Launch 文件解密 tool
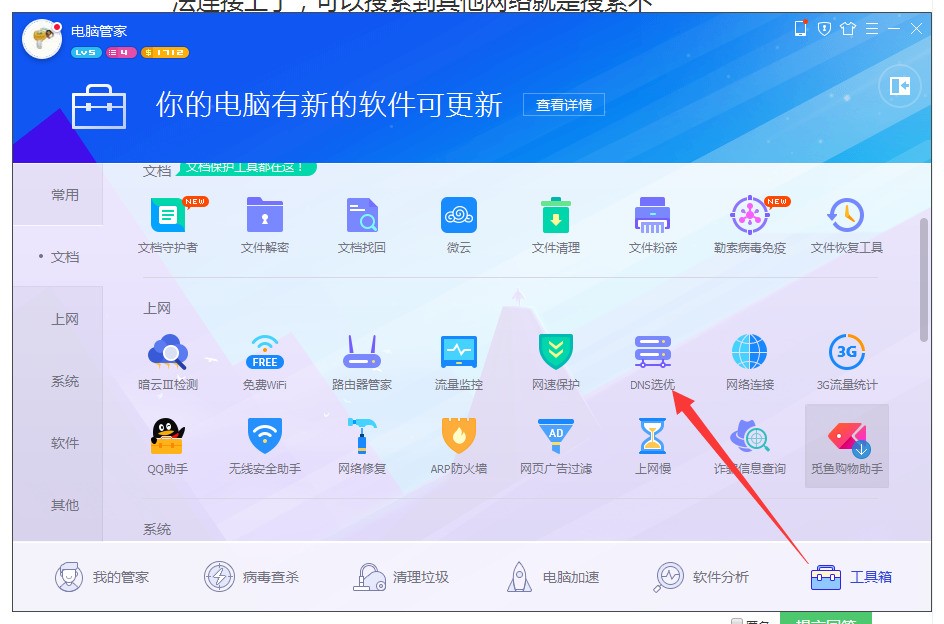 tap(265, 226)
